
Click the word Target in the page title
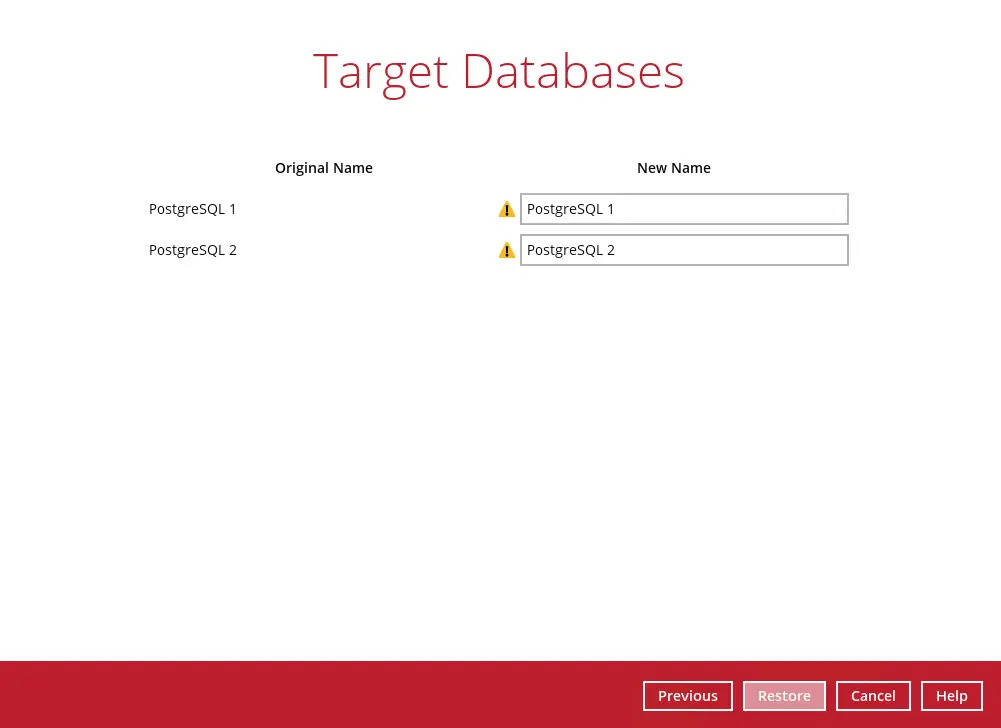(x=381, y=73)
